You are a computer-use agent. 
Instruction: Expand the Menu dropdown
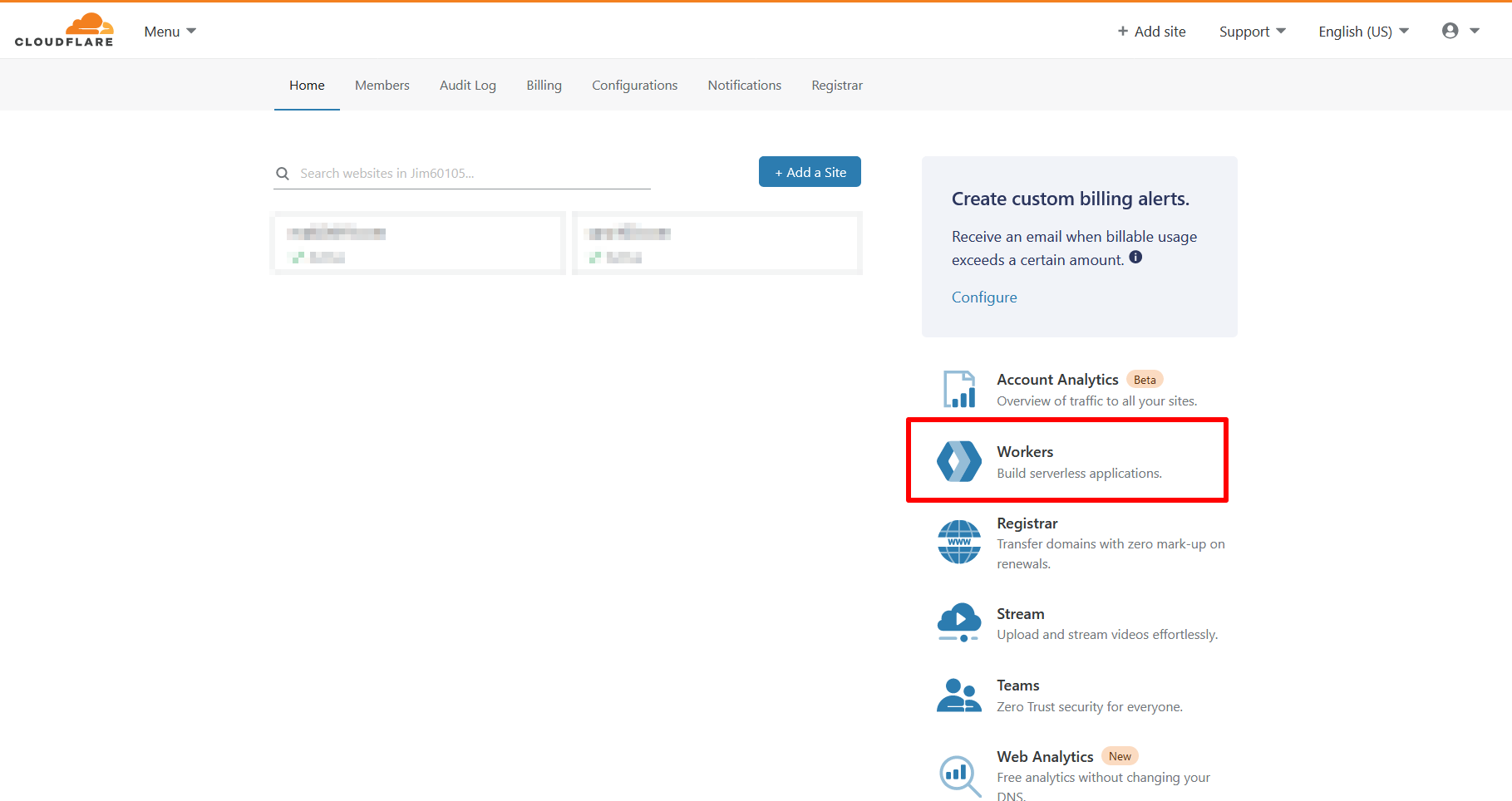[170, 32]
